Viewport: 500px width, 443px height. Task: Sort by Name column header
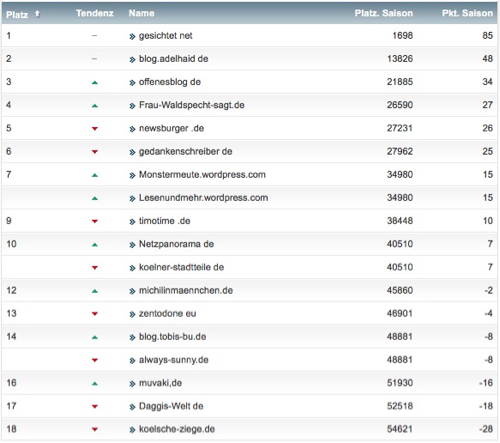(141, 13)
